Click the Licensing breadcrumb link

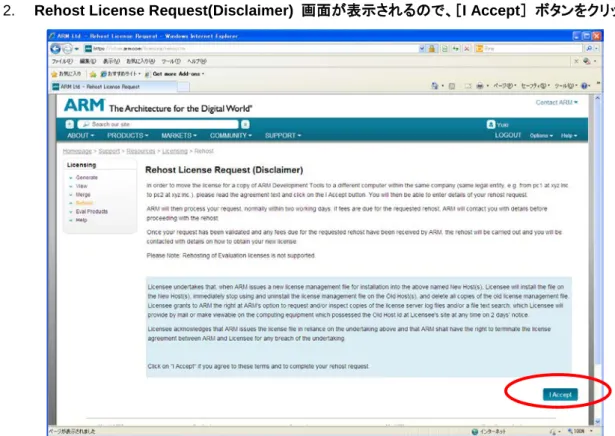click(x=175, y=151)
